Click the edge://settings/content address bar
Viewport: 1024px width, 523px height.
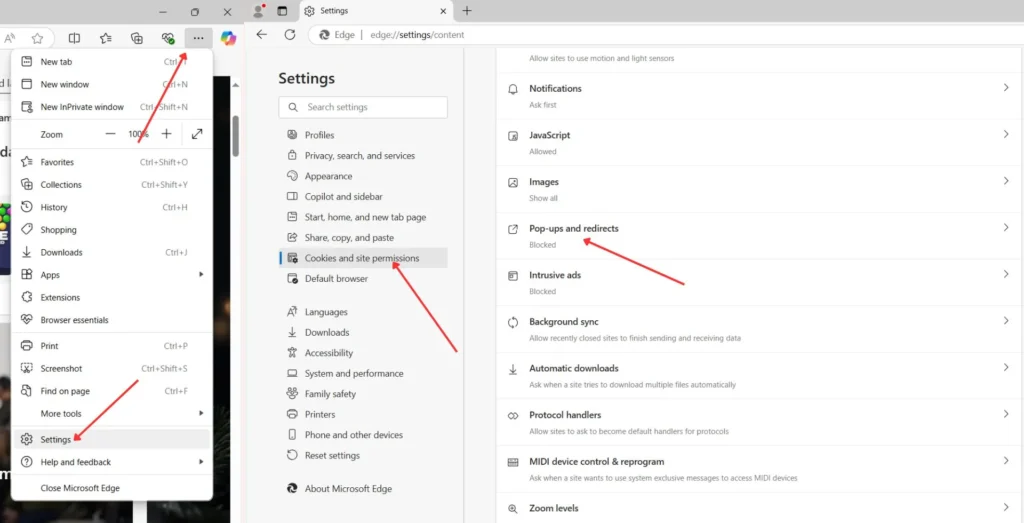(417, 35)
